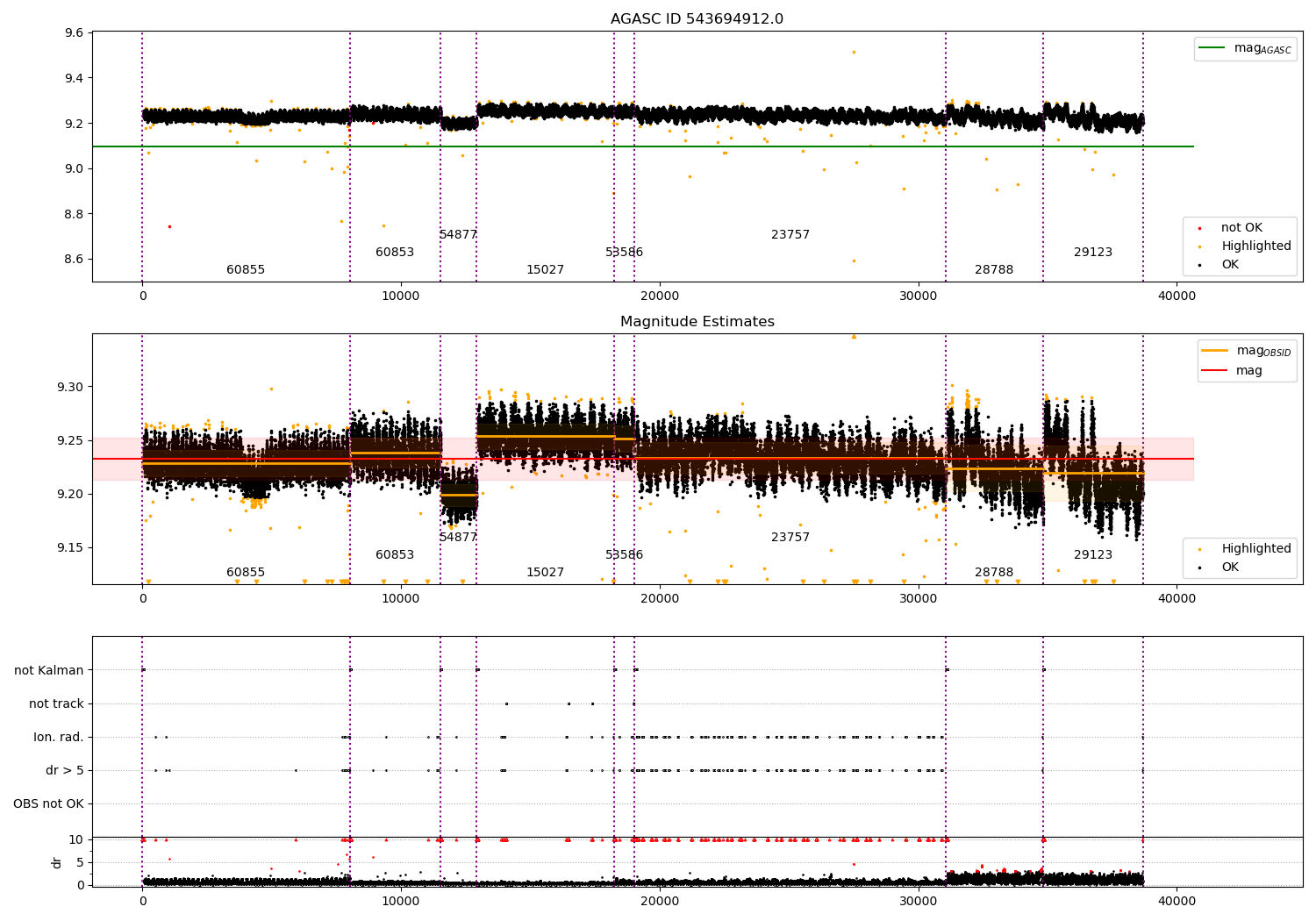Click the 'dr' y-axis label
The height and width of the screenshot is (921, 1316).
tap(57, 862)
